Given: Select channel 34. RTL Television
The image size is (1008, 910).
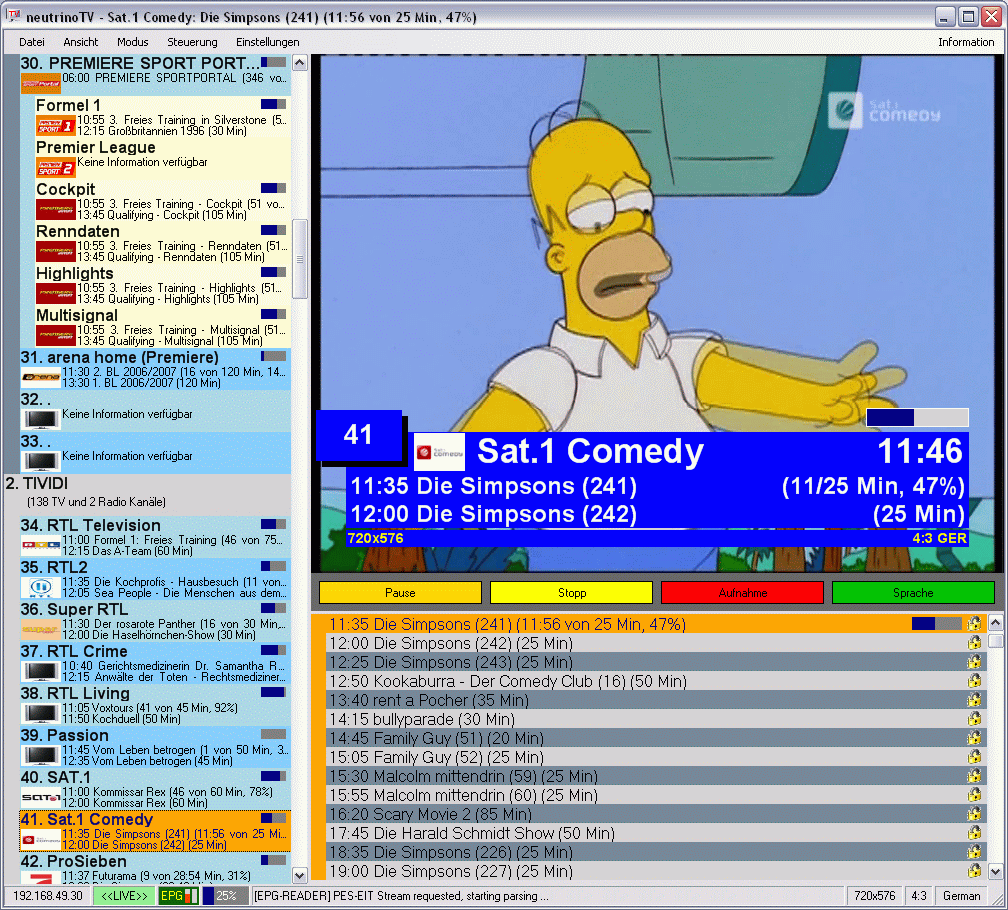Looking at the screenshot, I should tap(156, 537).
